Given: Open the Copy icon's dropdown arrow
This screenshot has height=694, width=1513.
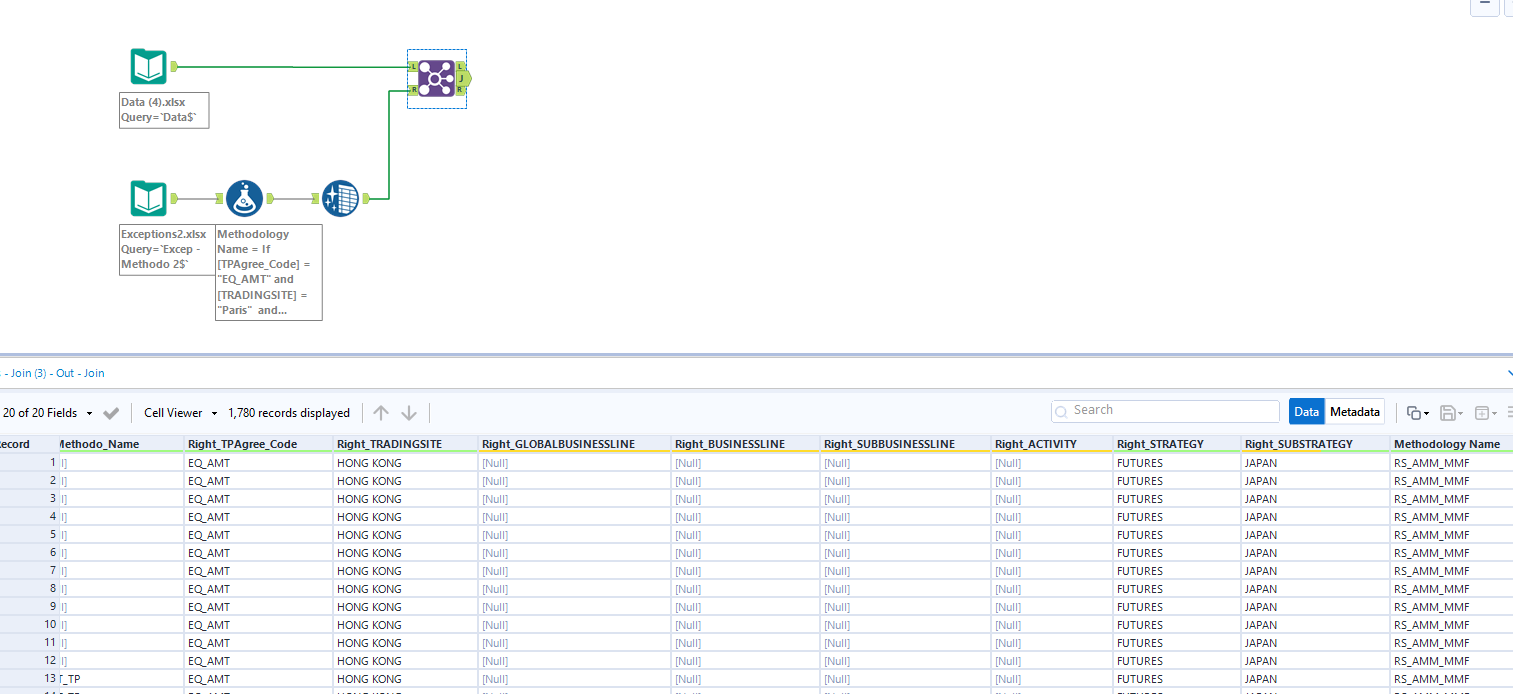Looking at the screenshot, I should 1427,413.
